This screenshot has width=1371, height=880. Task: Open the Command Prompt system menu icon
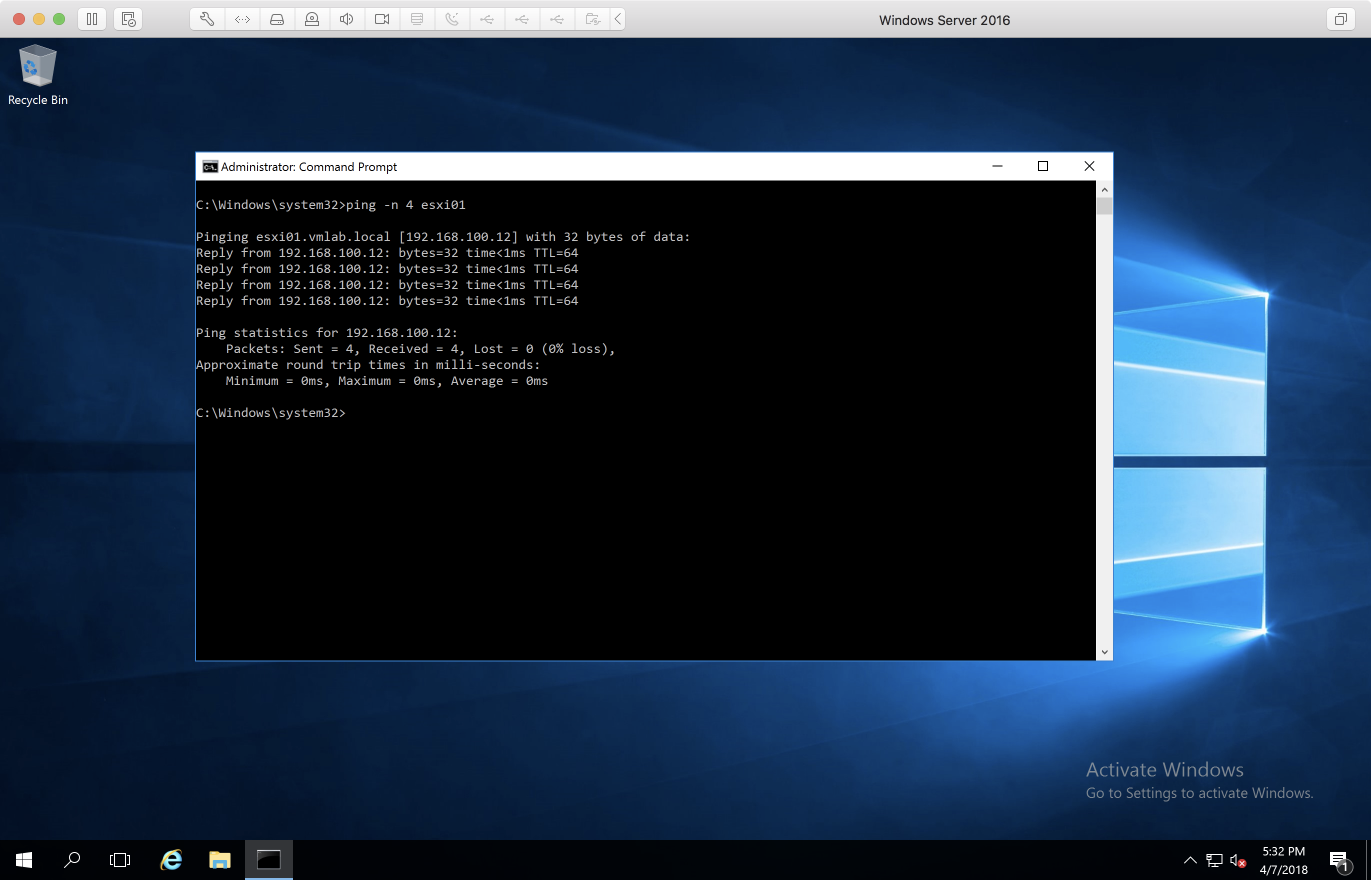209,167
